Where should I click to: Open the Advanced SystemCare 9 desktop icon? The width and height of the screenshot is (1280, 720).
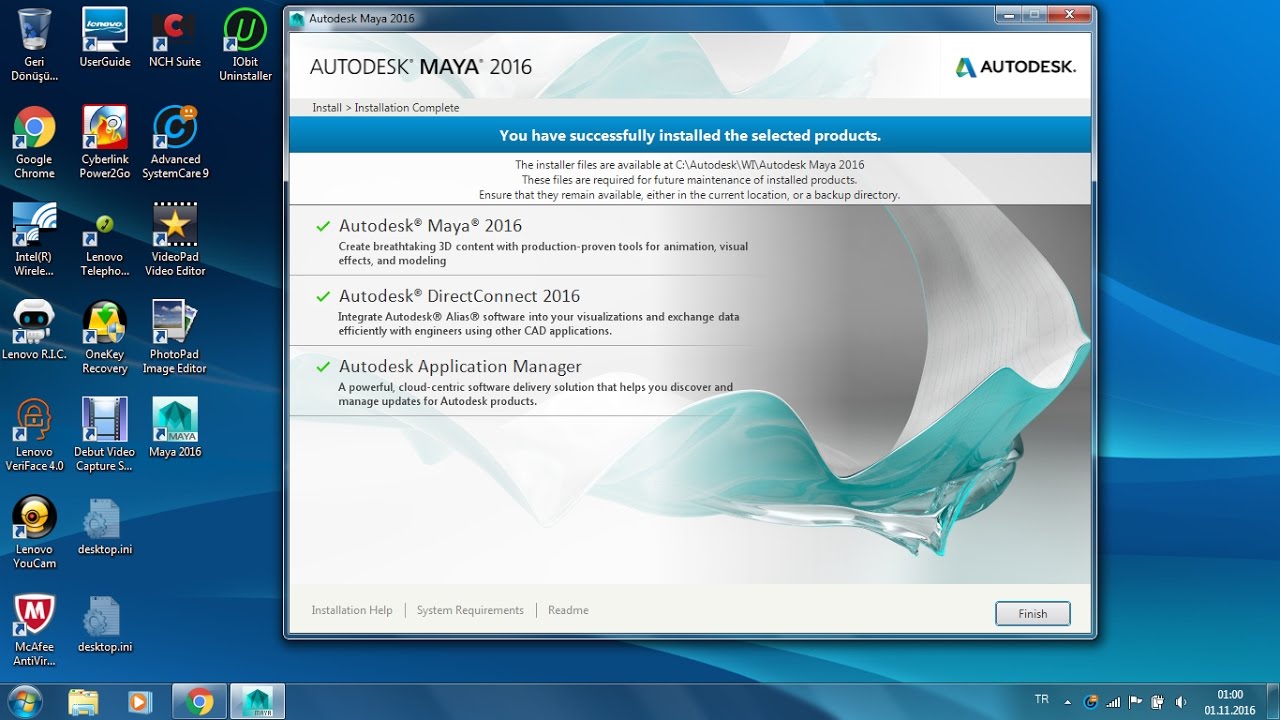tap(175, 143)
